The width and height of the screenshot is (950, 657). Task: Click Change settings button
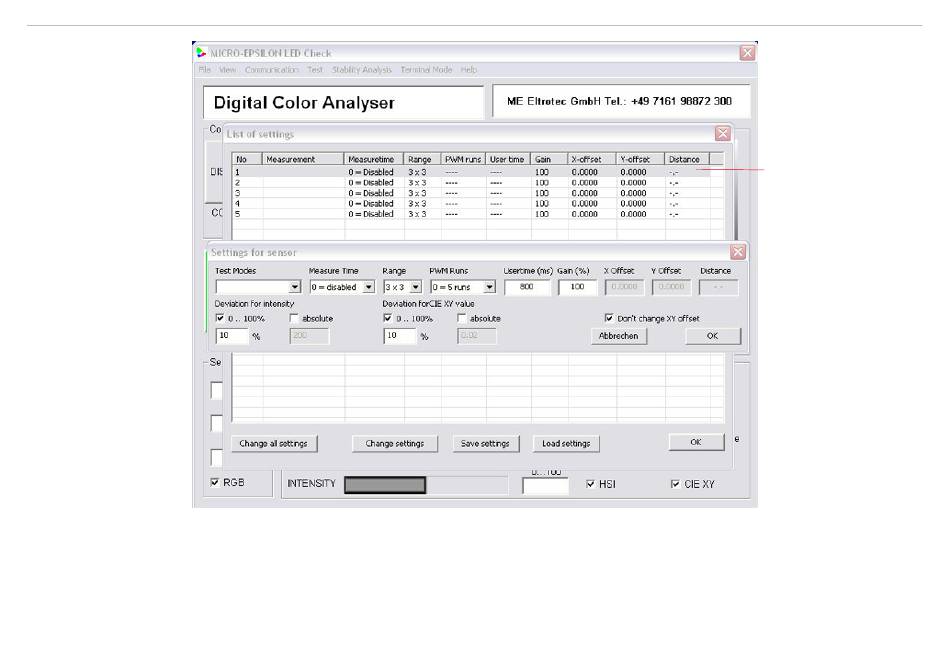[394, 444]
